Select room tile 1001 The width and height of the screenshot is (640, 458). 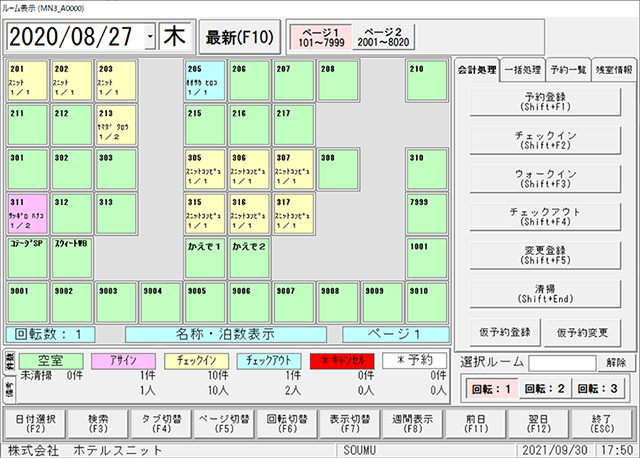tap(427, 258)
